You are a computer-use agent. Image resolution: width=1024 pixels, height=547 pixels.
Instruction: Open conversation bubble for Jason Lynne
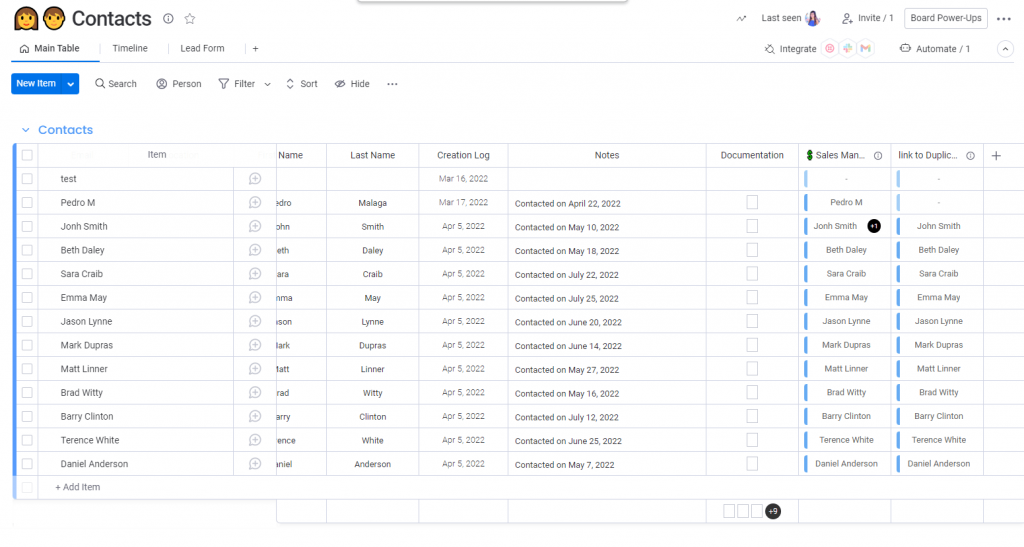[x=255, y=321]
